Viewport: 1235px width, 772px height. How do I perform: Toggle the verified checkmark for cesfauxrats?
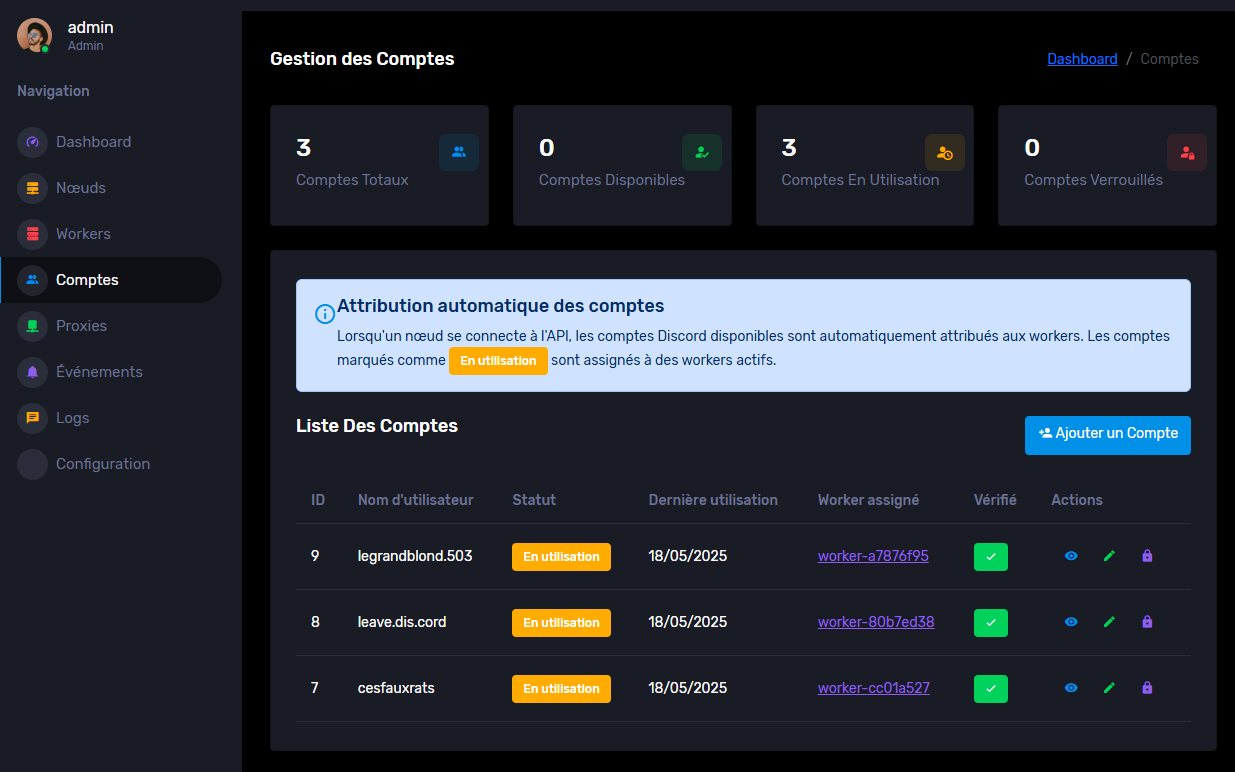(x=991, y=688)
